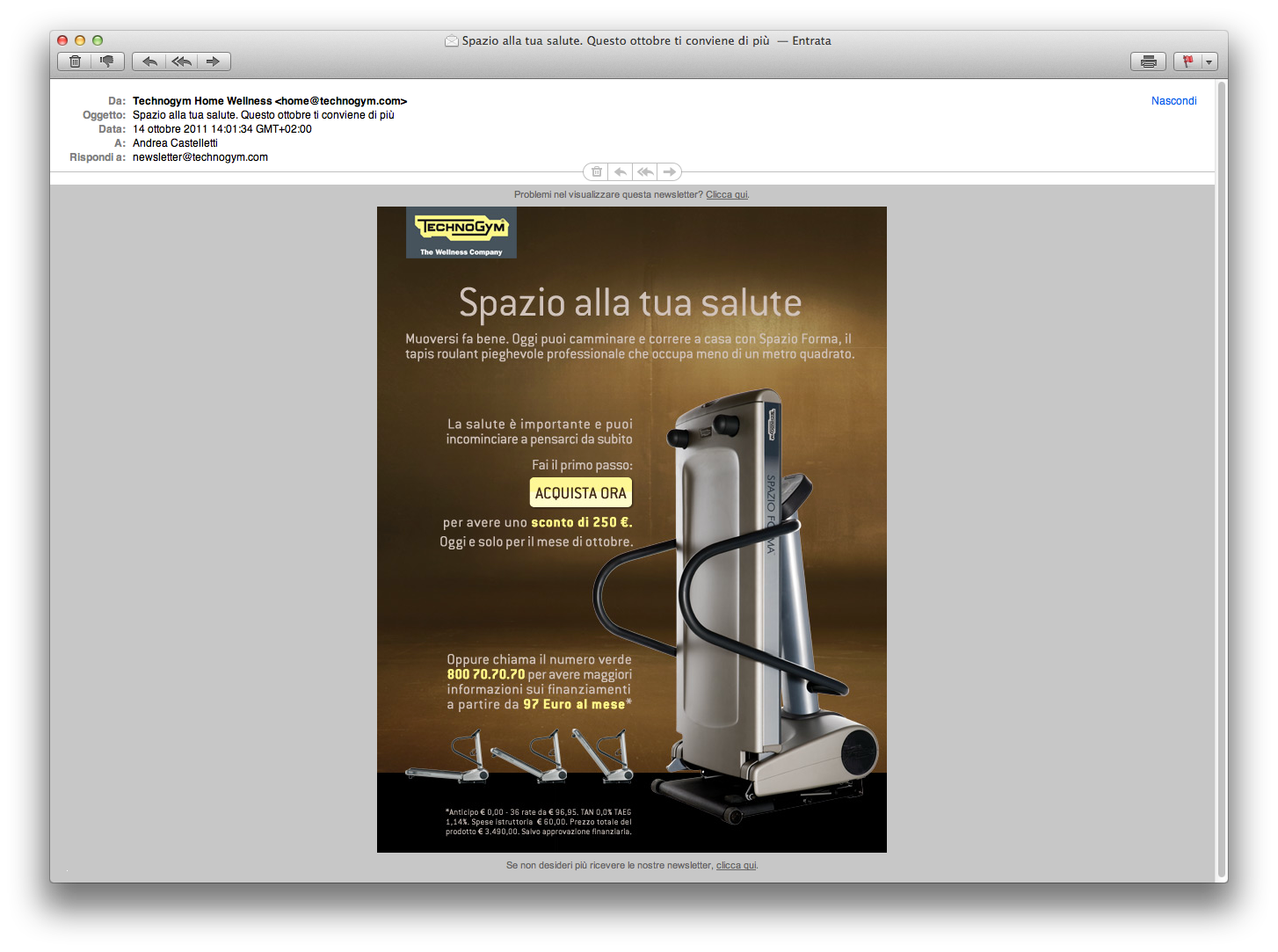The height and width of the screenshot is (952, 1278).
Task: Close the mail message window
Action: 62,40
